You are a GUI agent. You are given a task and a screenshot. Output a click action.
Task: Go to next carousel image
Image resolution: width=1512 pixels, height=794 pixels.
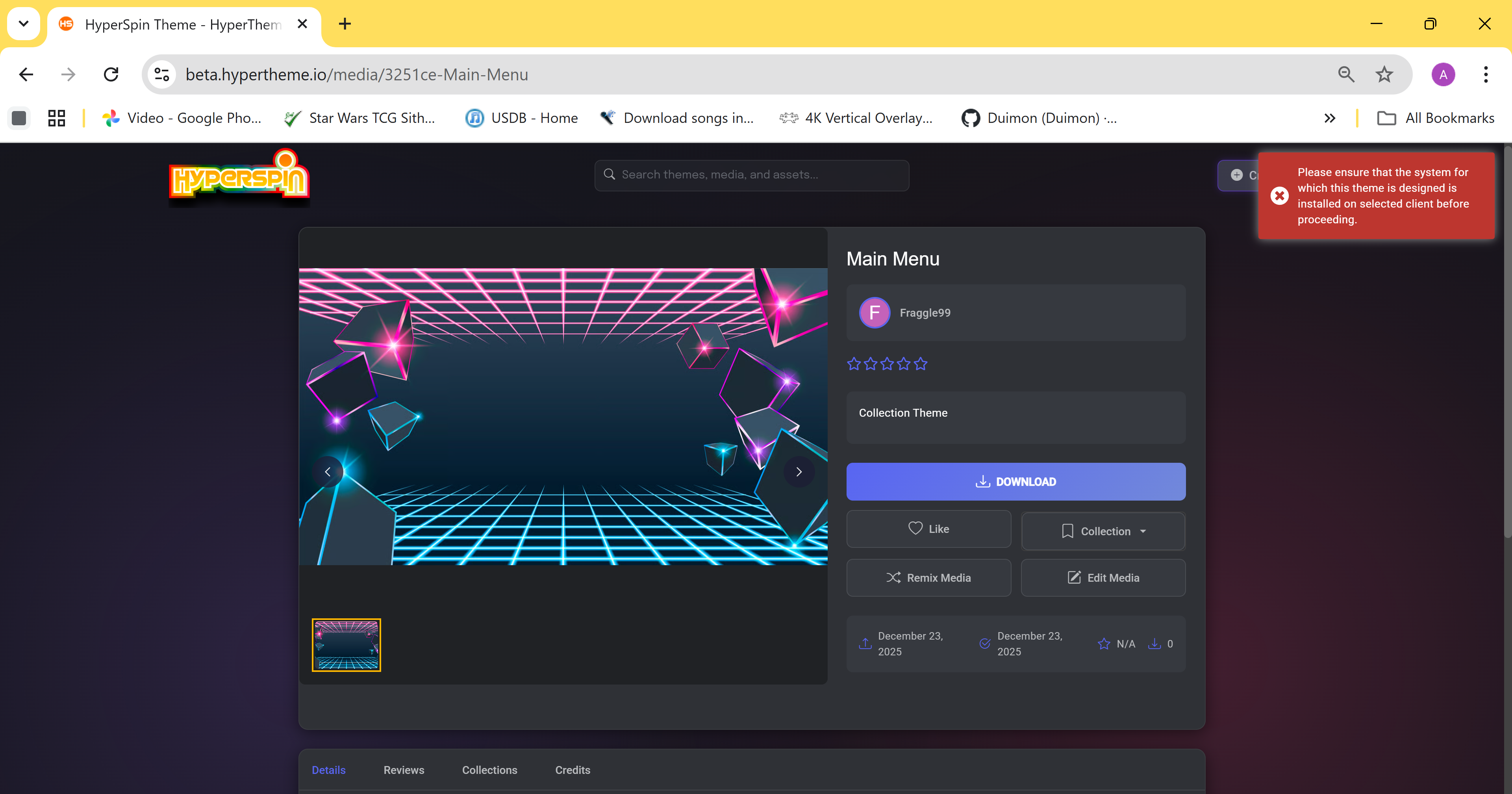pyautogui.click(x=798, y=471)
